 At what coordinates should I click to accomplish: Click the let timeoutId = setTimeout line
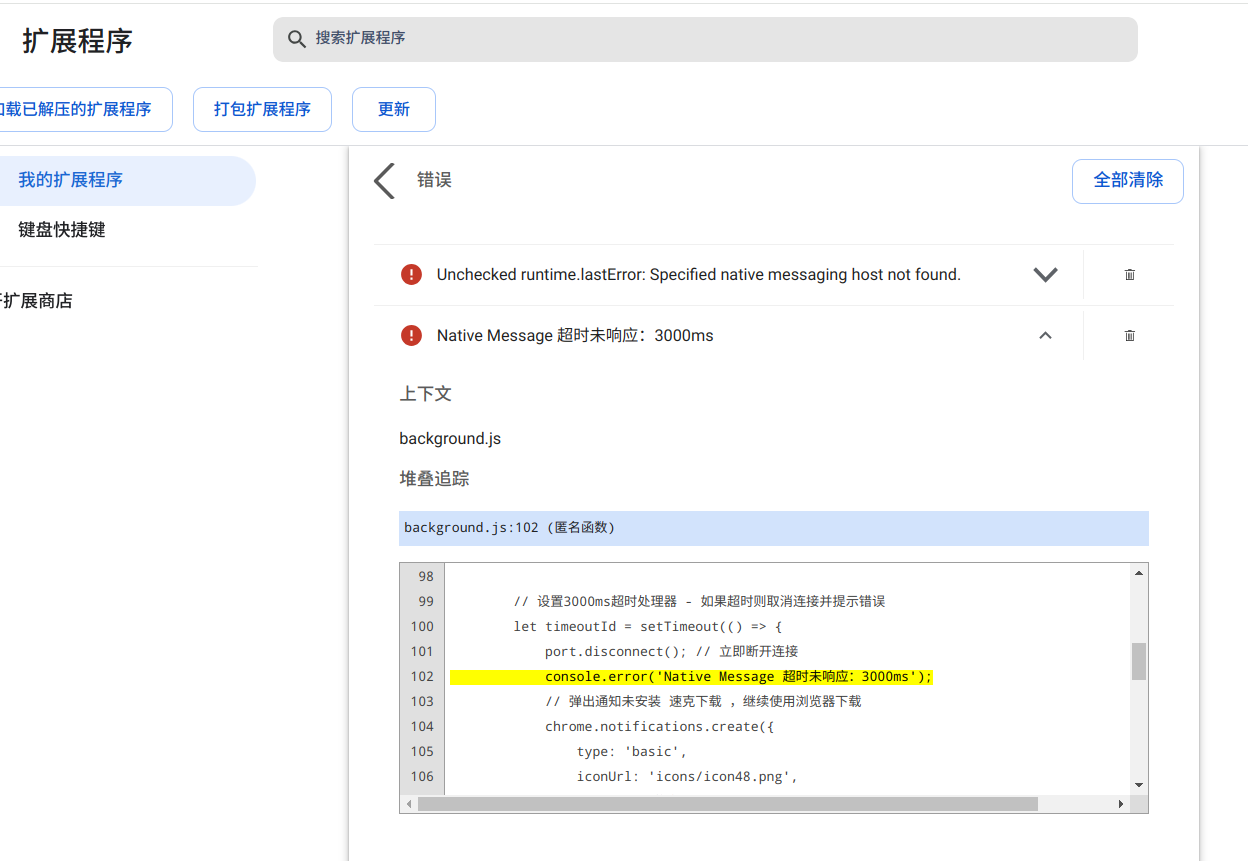click(648, 627)
